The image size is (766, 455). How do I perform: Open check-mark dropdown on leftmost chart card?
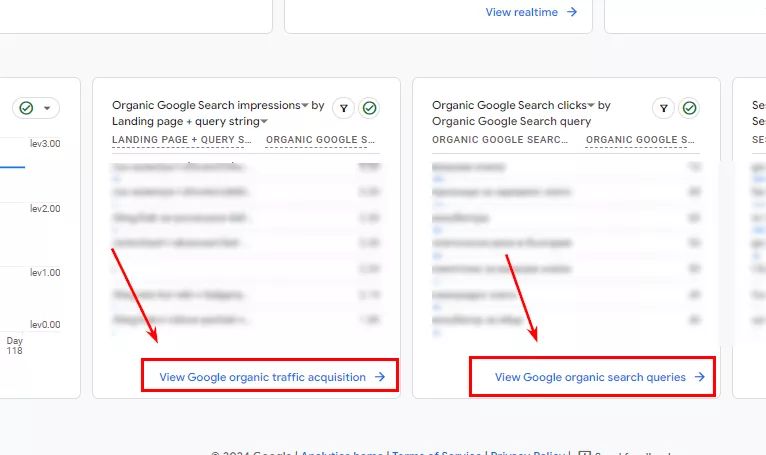(x=36, y=108)
